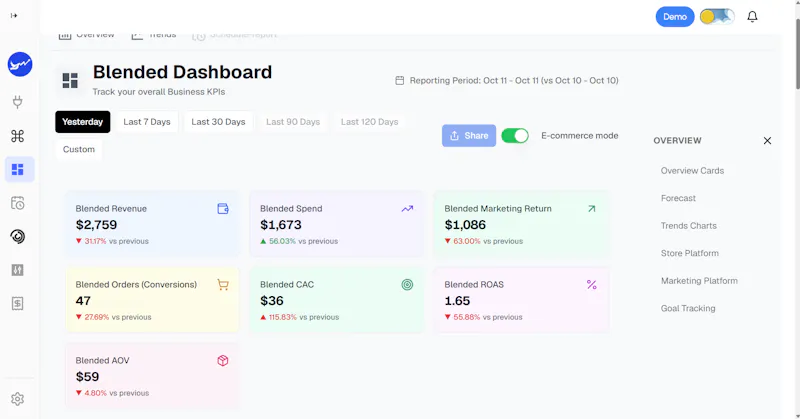Viewport: 800px width, 419px height.
Task: Toggle the light/dark theme switch
Action: (717, 17)
